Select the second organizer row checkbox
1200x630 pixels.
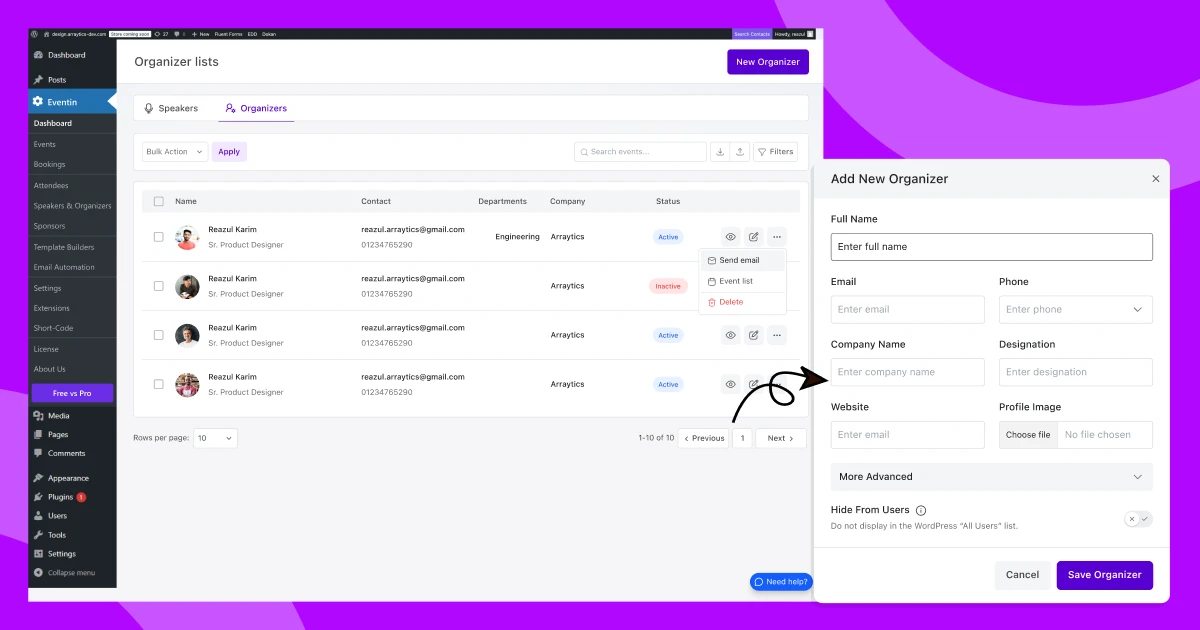pos(158,286)
